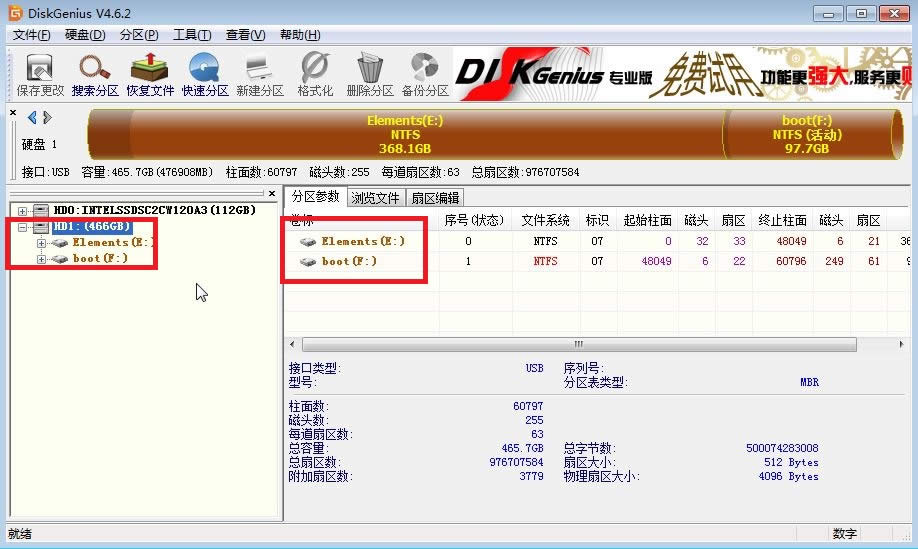
Task: Collapse the HD1 (466GB) tree node
Action: click(23, 227)
